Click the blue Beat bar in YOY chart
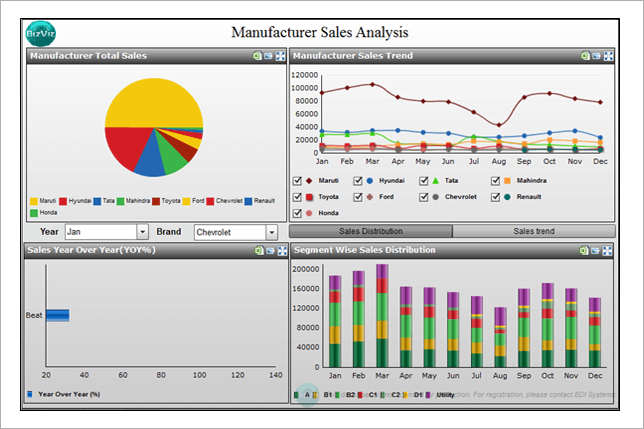Image resolution: width=644 pixels, height=429 pixels. [58, 315]
